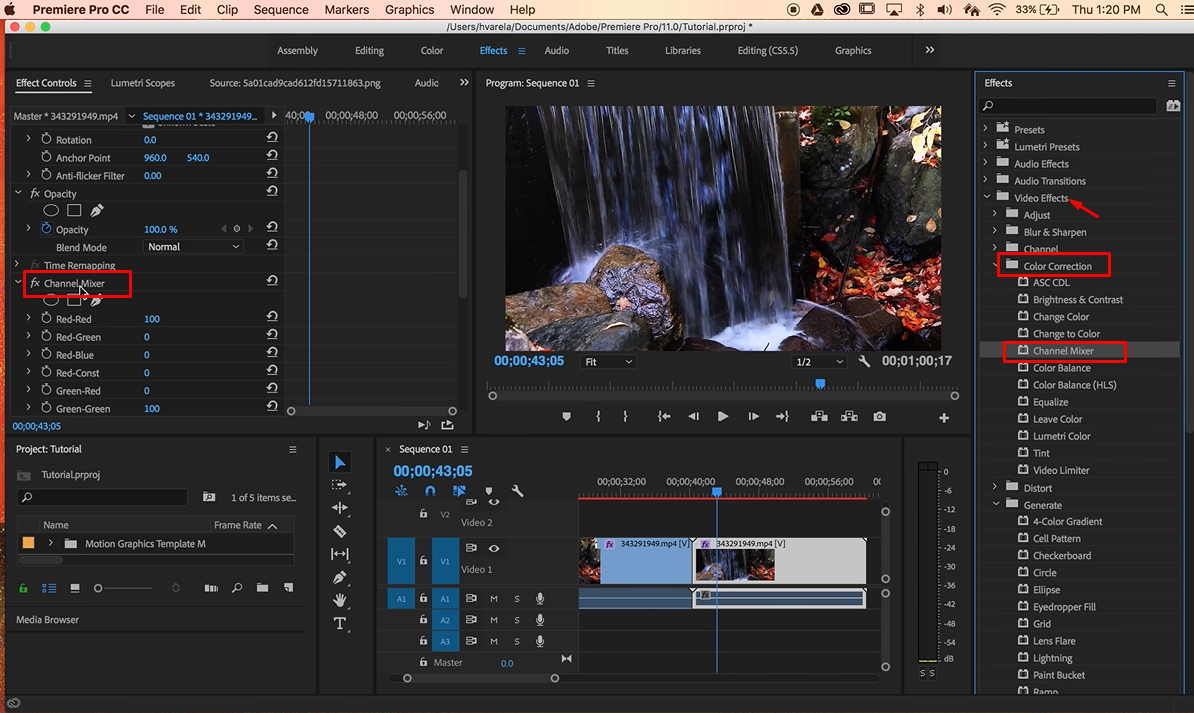Click New Bin icon in Project panel

[262, 587]
